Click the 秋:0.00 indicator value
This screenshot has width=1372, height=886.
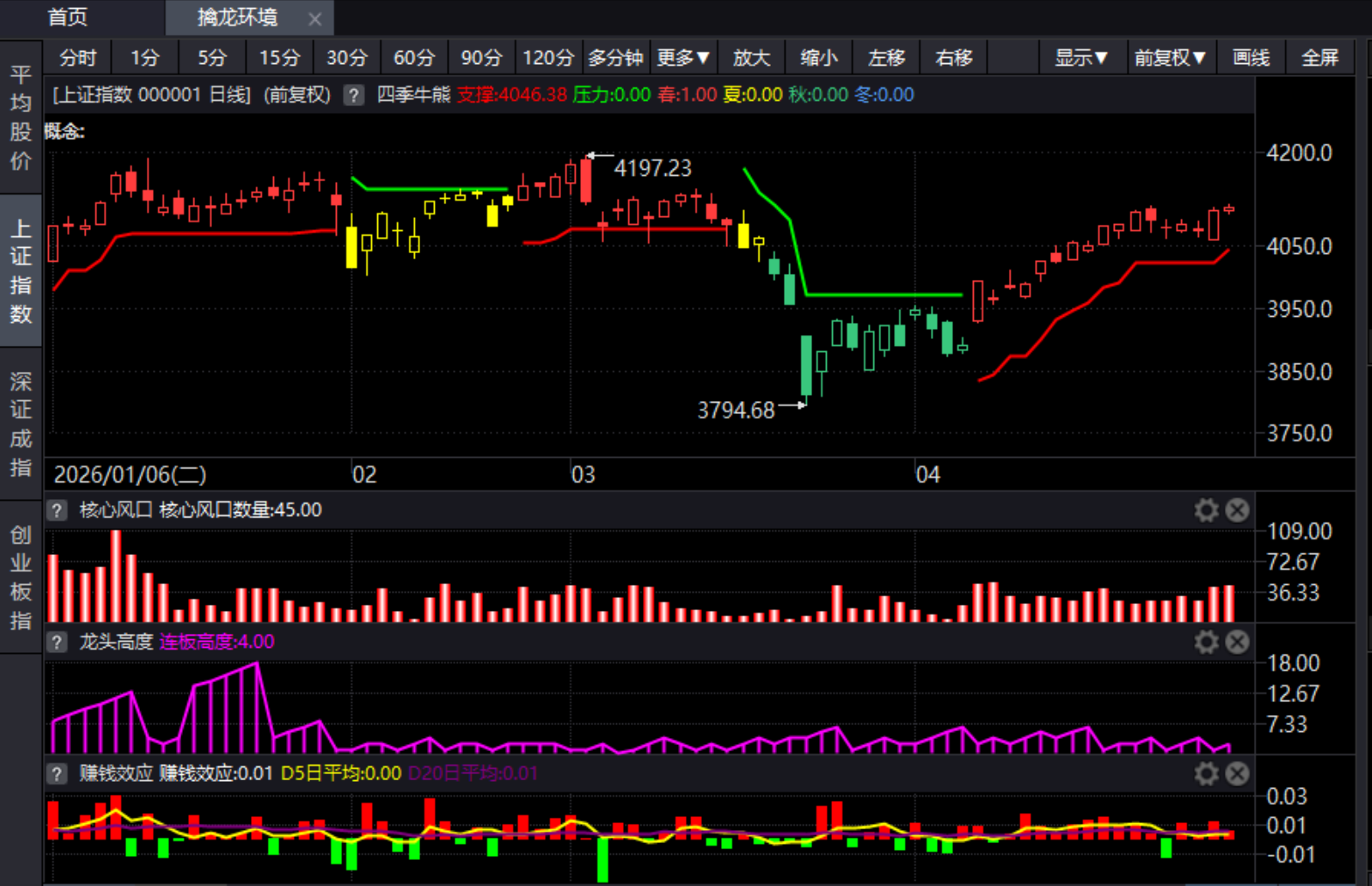pos(818,95)
